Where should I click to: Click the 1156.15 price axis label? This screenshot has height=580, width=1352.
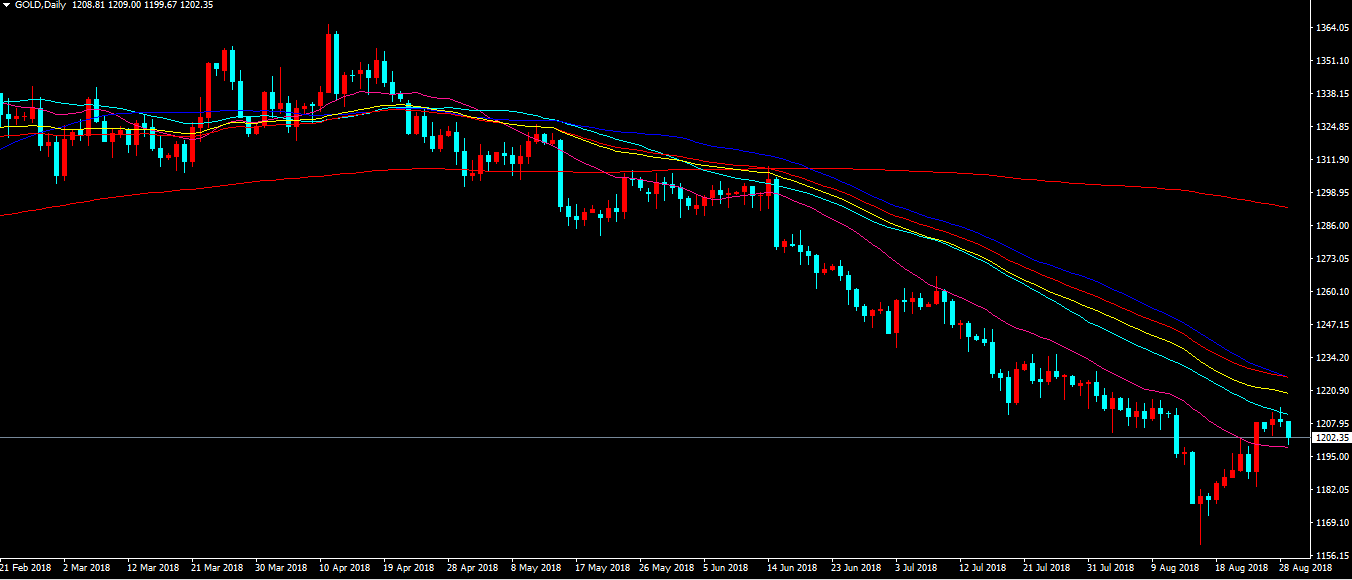pos(1335,555)
